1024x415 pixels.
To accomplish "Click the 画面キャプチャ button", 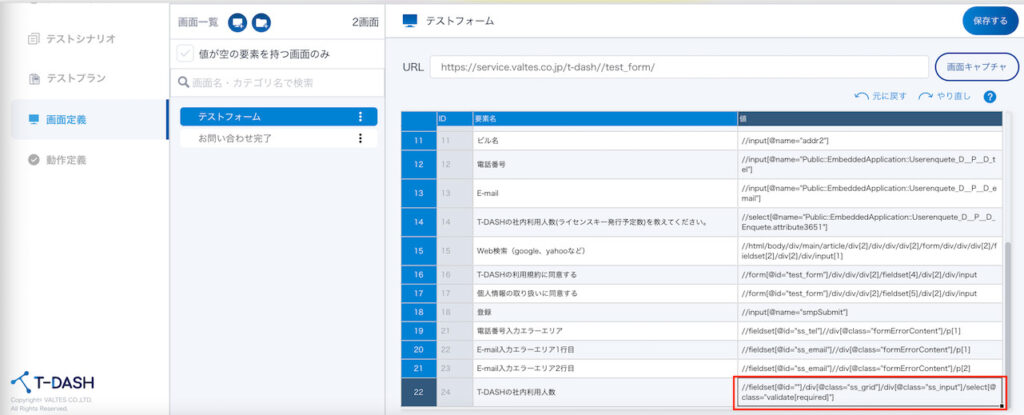I will [x=976, y=67].
